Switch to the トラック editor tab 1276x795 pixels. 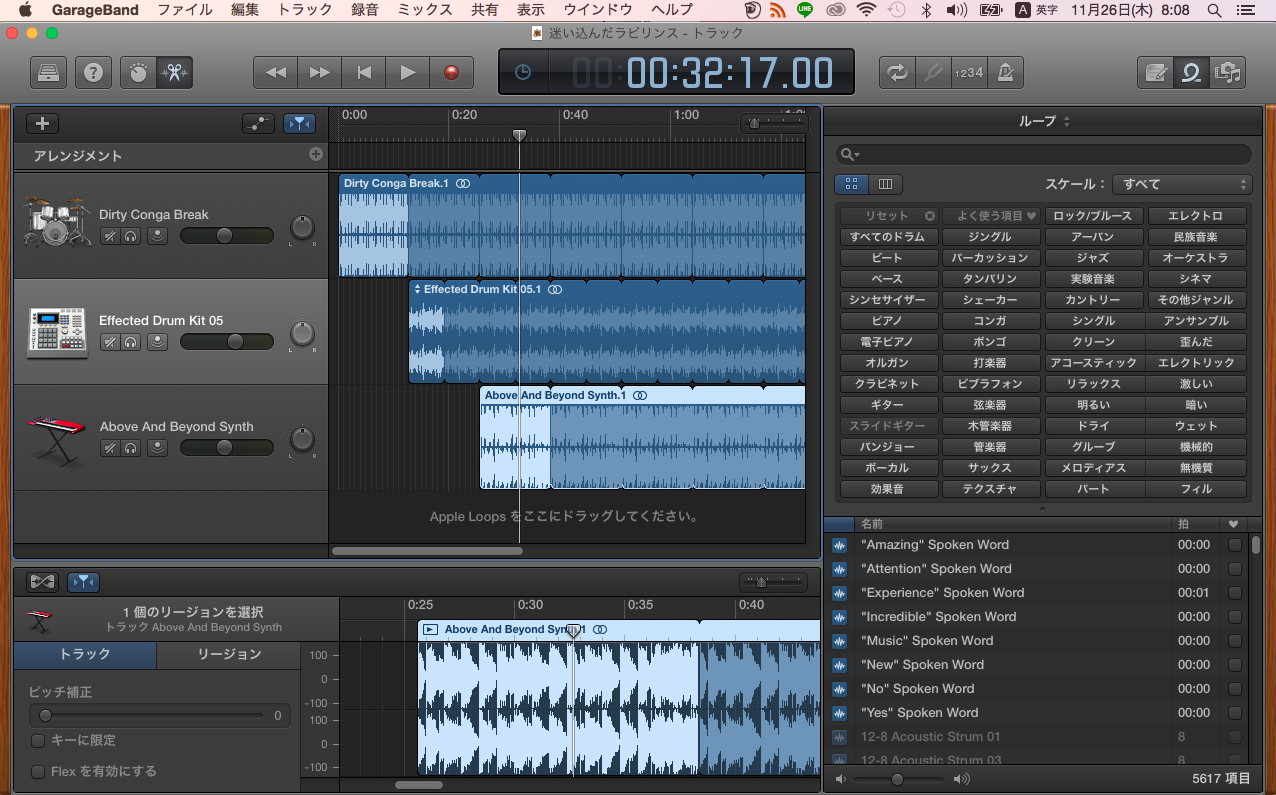pos(85,655)
